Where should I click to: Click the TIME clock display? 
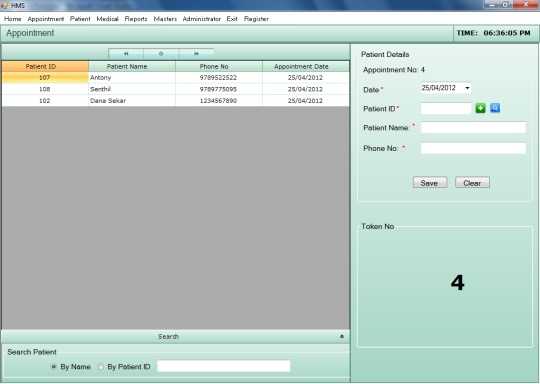click(494, 33)
